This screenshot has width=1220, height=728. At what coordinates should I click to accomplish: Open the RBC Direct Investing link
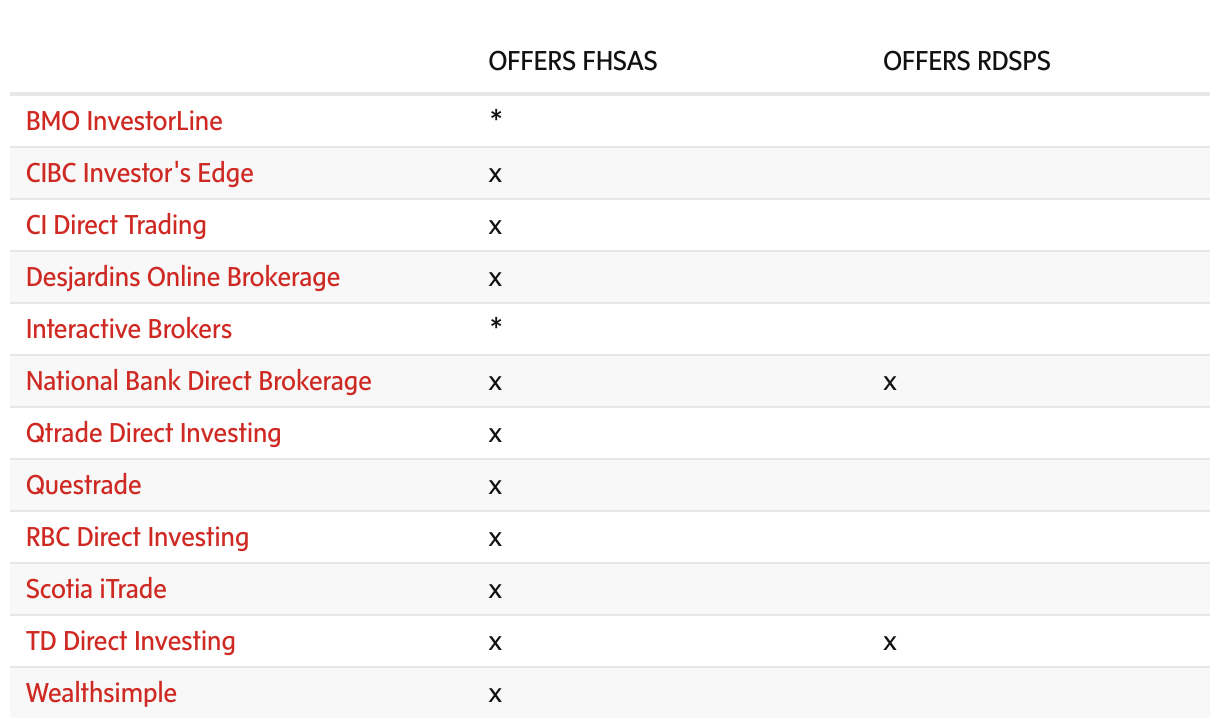point(138,537)
